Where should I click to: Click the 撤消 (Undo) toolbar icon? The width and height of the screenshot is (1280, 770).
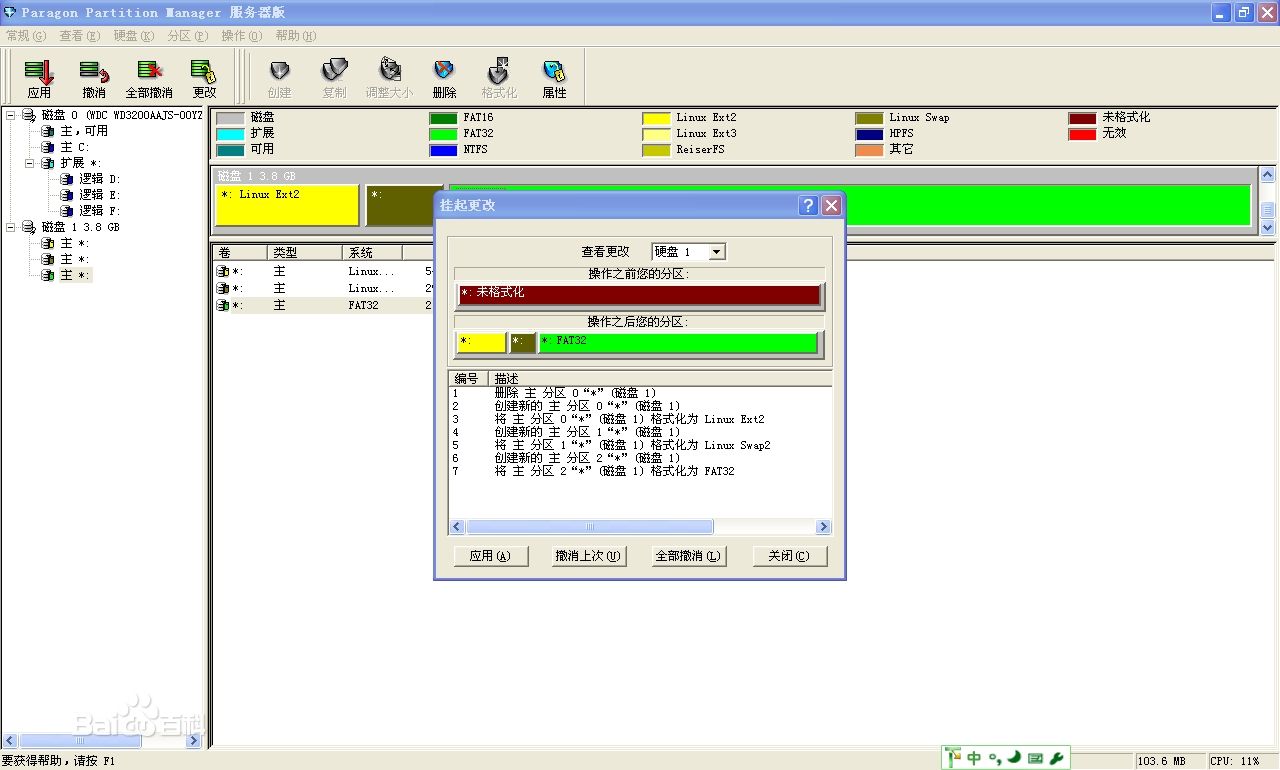pyautogui.click(x=94, y=78)
